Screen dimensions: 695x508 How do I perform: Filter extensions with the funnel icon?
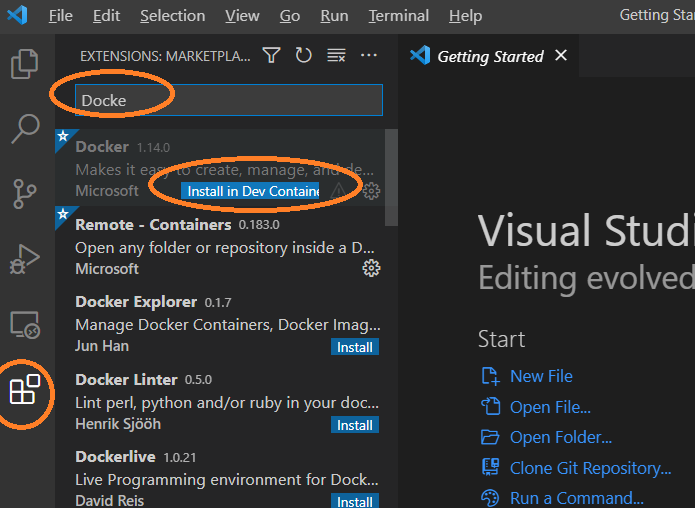(271, 55)
